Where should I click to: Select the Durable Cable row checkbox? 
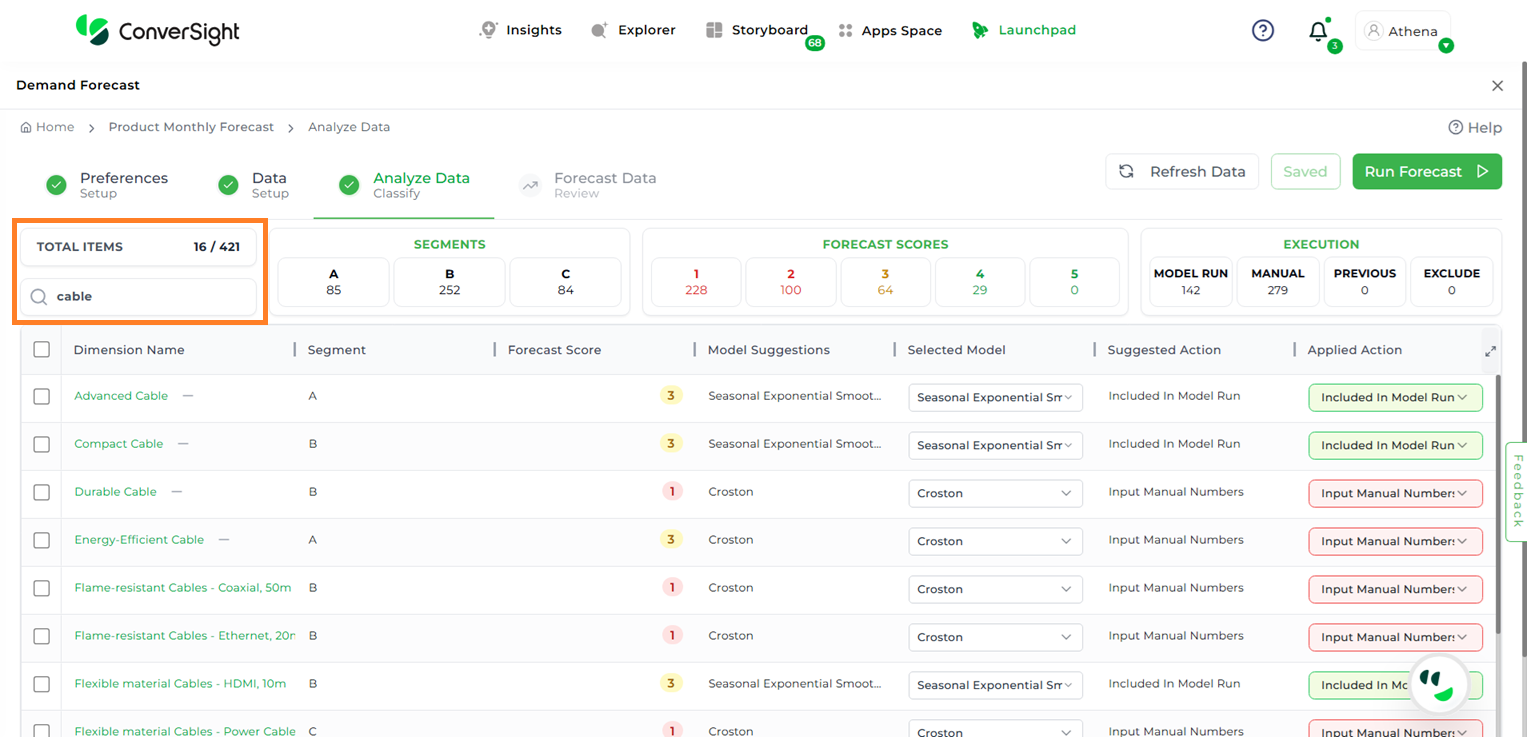(41, 493)
